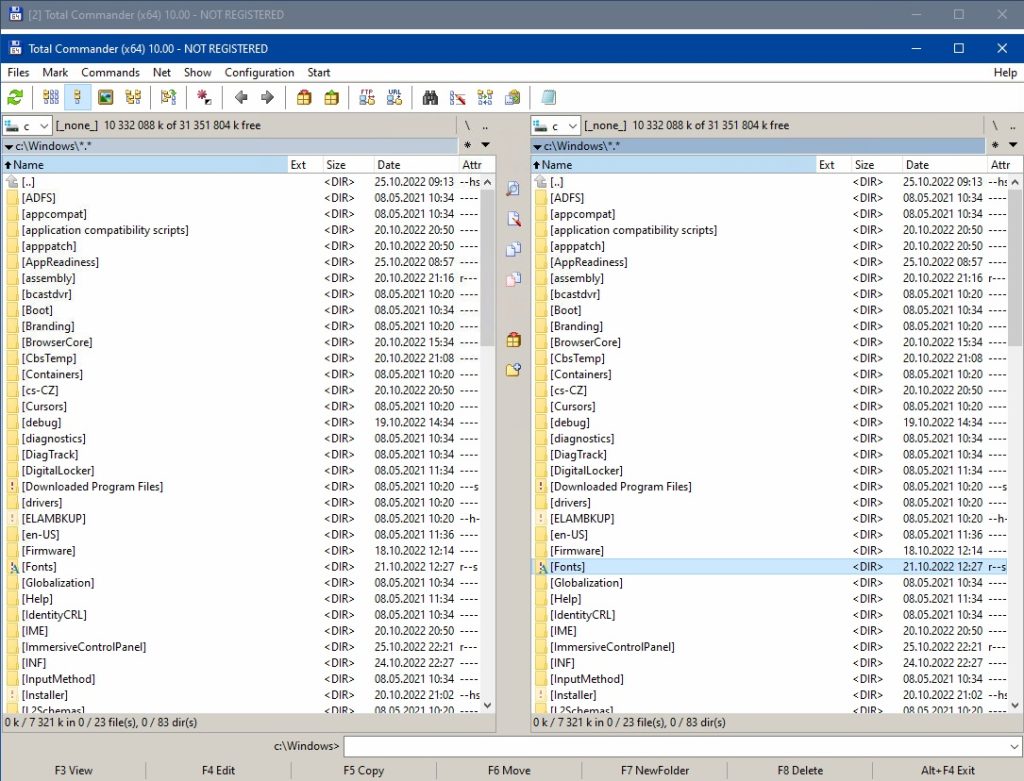Click the left panel vertical scrollbar thumb
The image size is (1024, 781).
point(487,268)
